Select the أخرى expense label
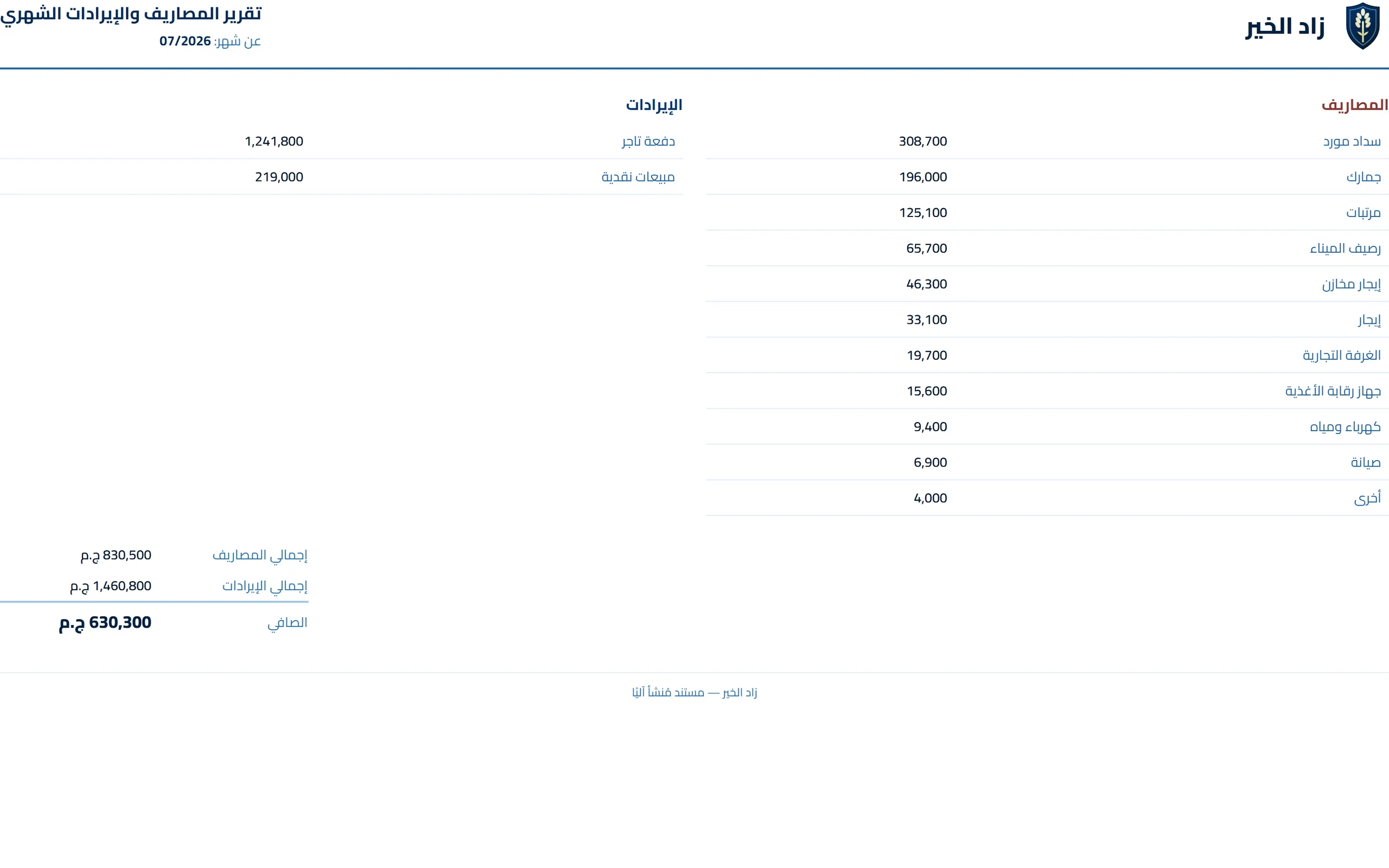1389x868 pixels. click(x=1367, y=497)
